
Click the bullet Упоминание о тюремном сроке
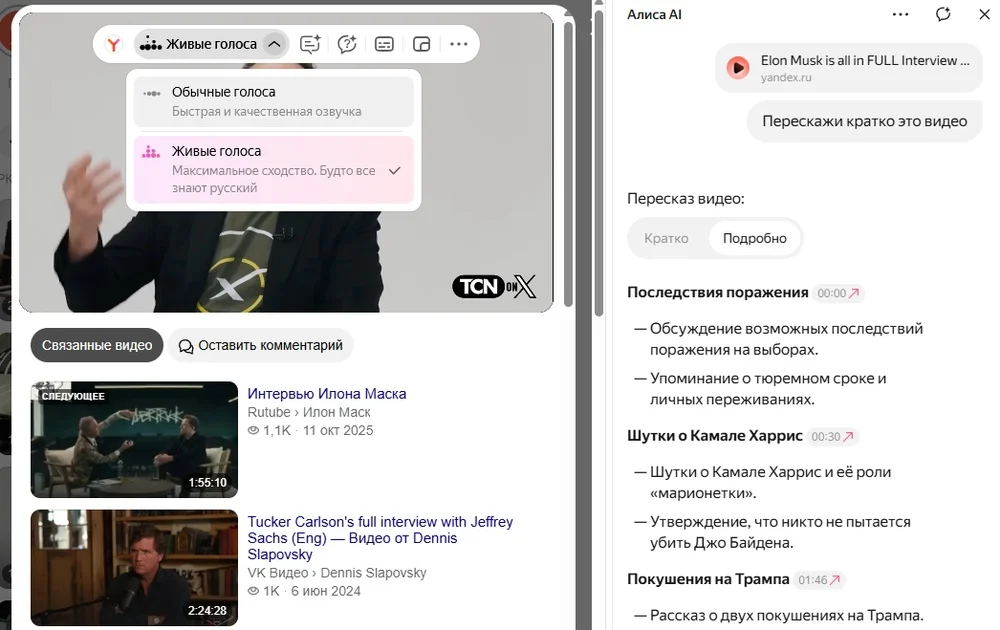pos(768,389)
